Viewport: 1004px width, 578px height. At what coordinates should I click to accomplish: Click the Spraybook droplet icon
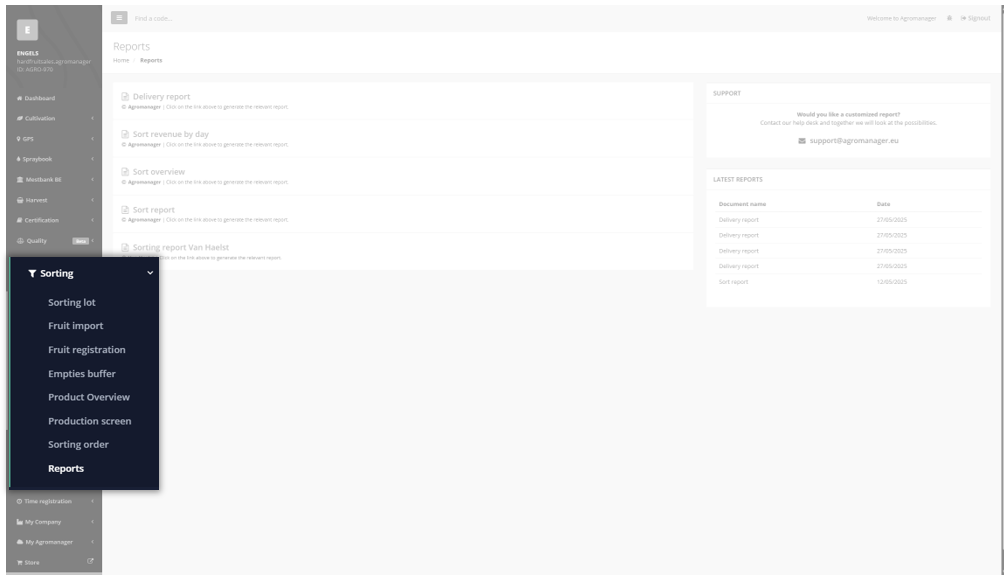click(x=19, y=159)
